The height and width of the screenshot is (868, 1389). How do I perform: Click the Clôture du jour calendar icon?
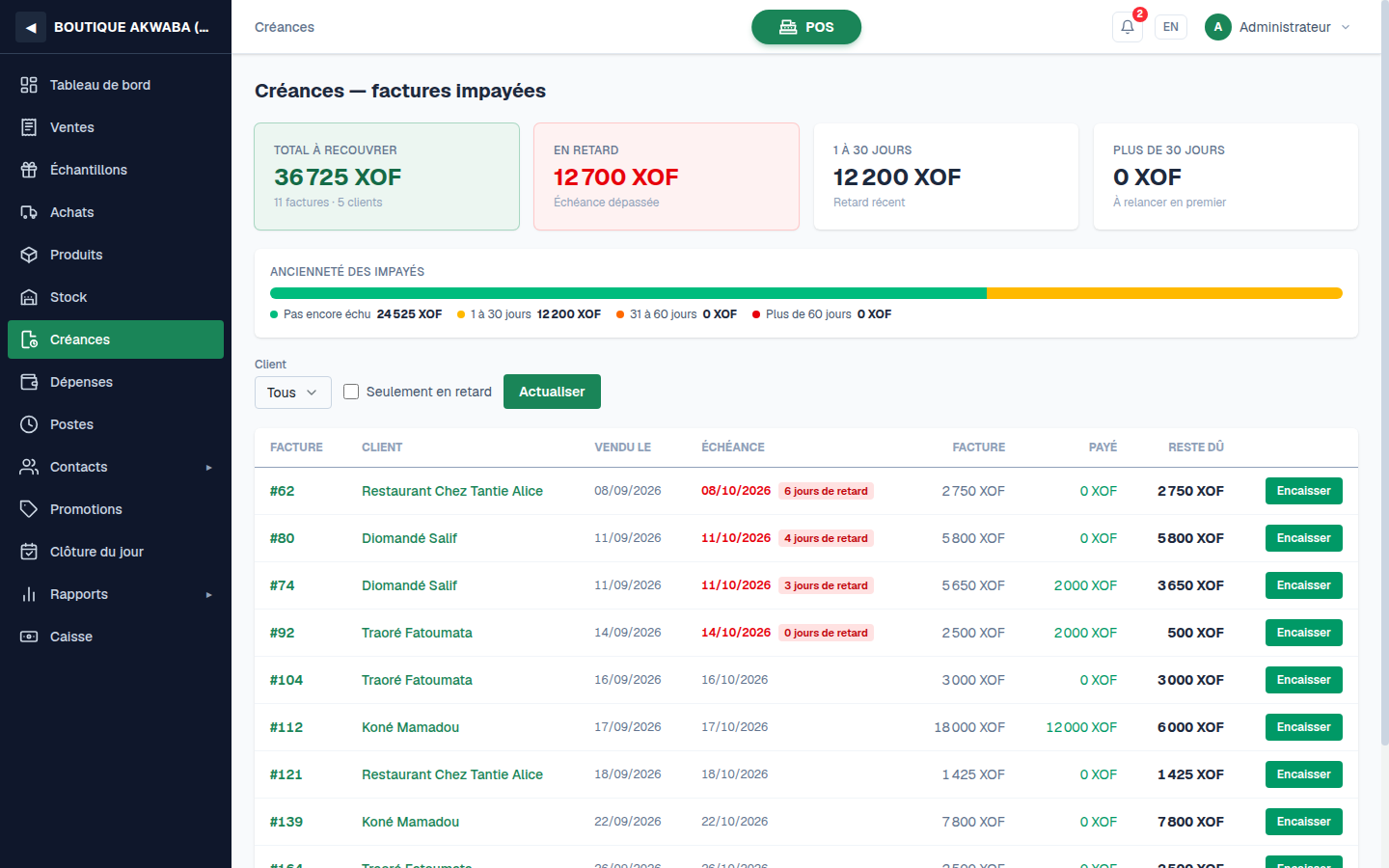point(29,552)
